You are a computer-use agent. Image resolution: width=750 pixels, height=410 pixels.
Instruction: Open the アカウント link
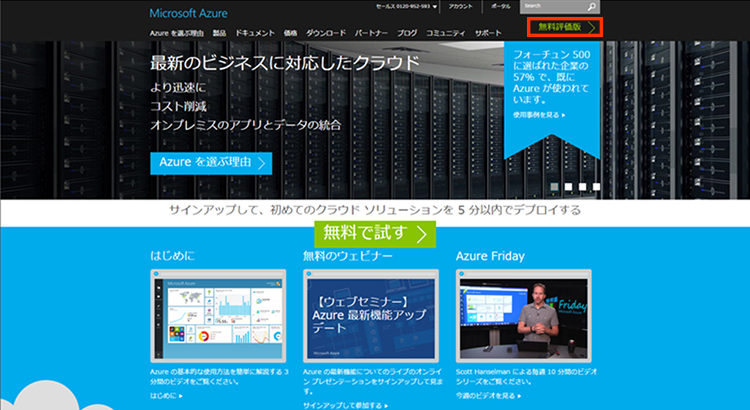coord(461,6)
